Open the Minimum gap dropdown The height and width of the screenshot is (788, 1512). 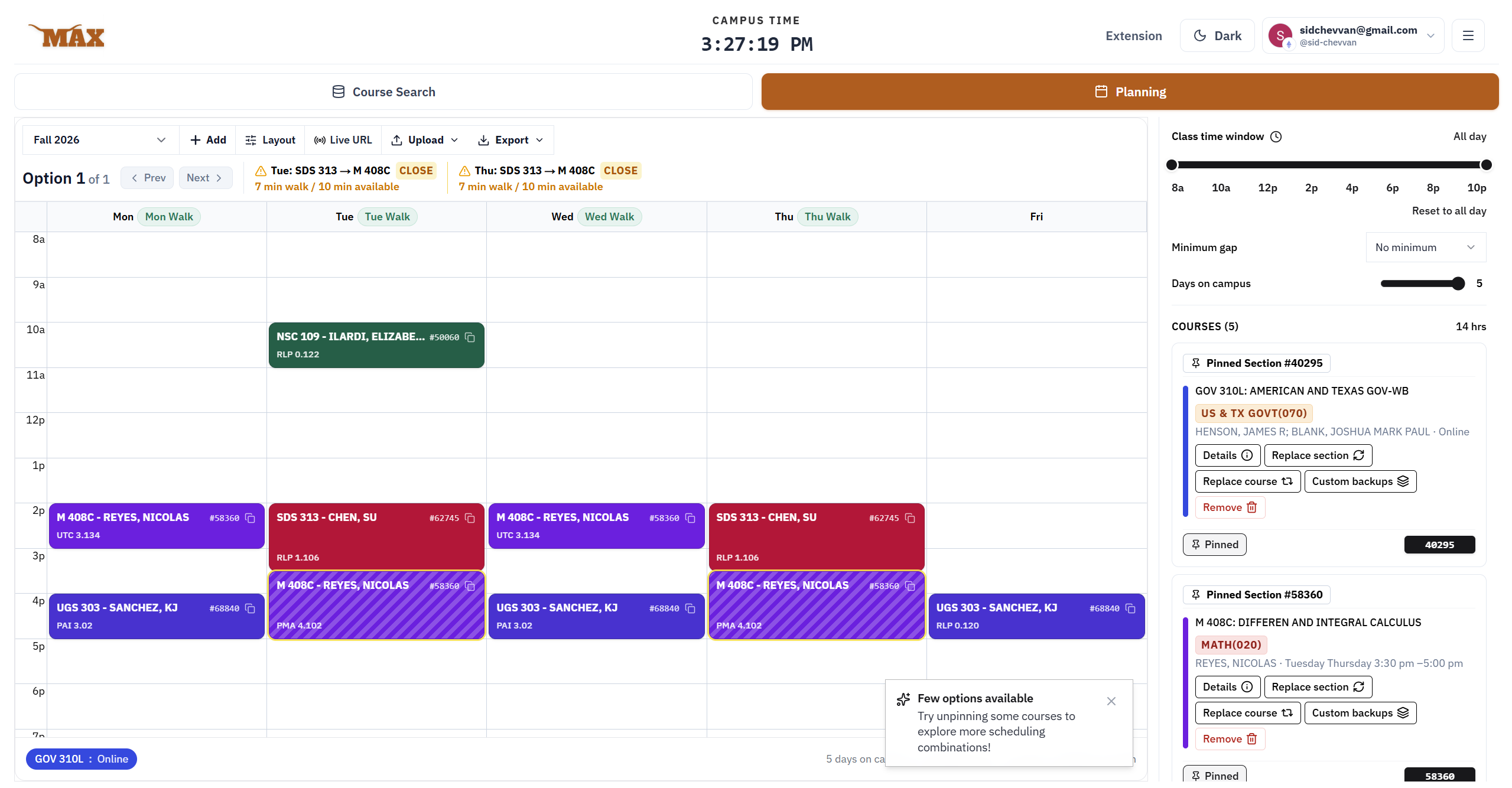(1425, 248)
